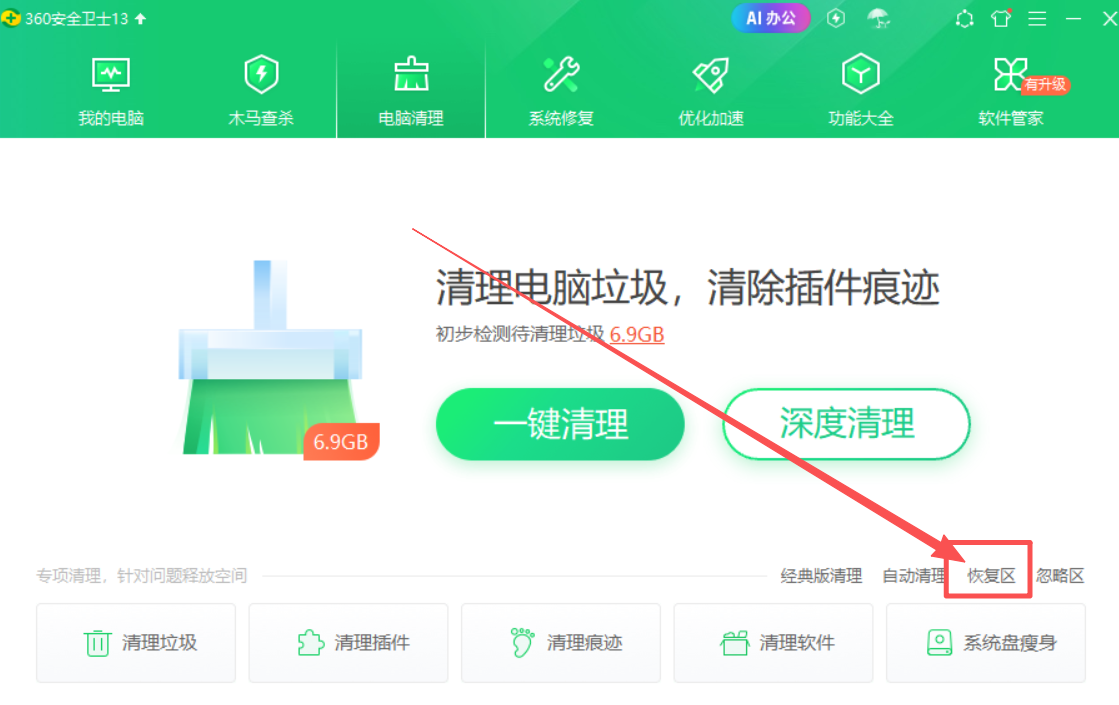Open the skin (T-shirt) icon
The image size is (1119, 705).
(x=1000, y=18)
